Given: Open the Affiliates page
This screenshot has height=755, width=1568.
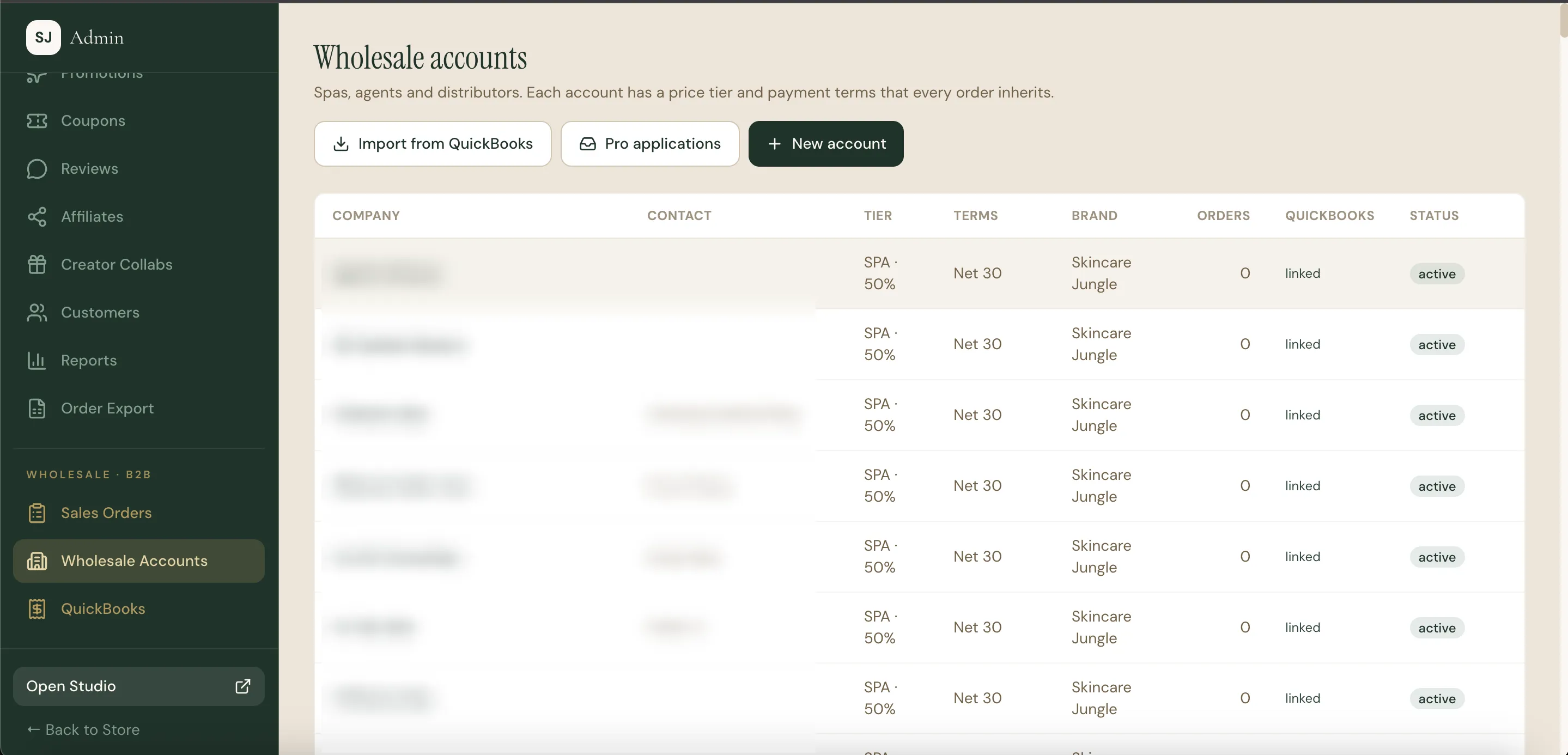Looking at the screenshot, I should pos(139,217).
